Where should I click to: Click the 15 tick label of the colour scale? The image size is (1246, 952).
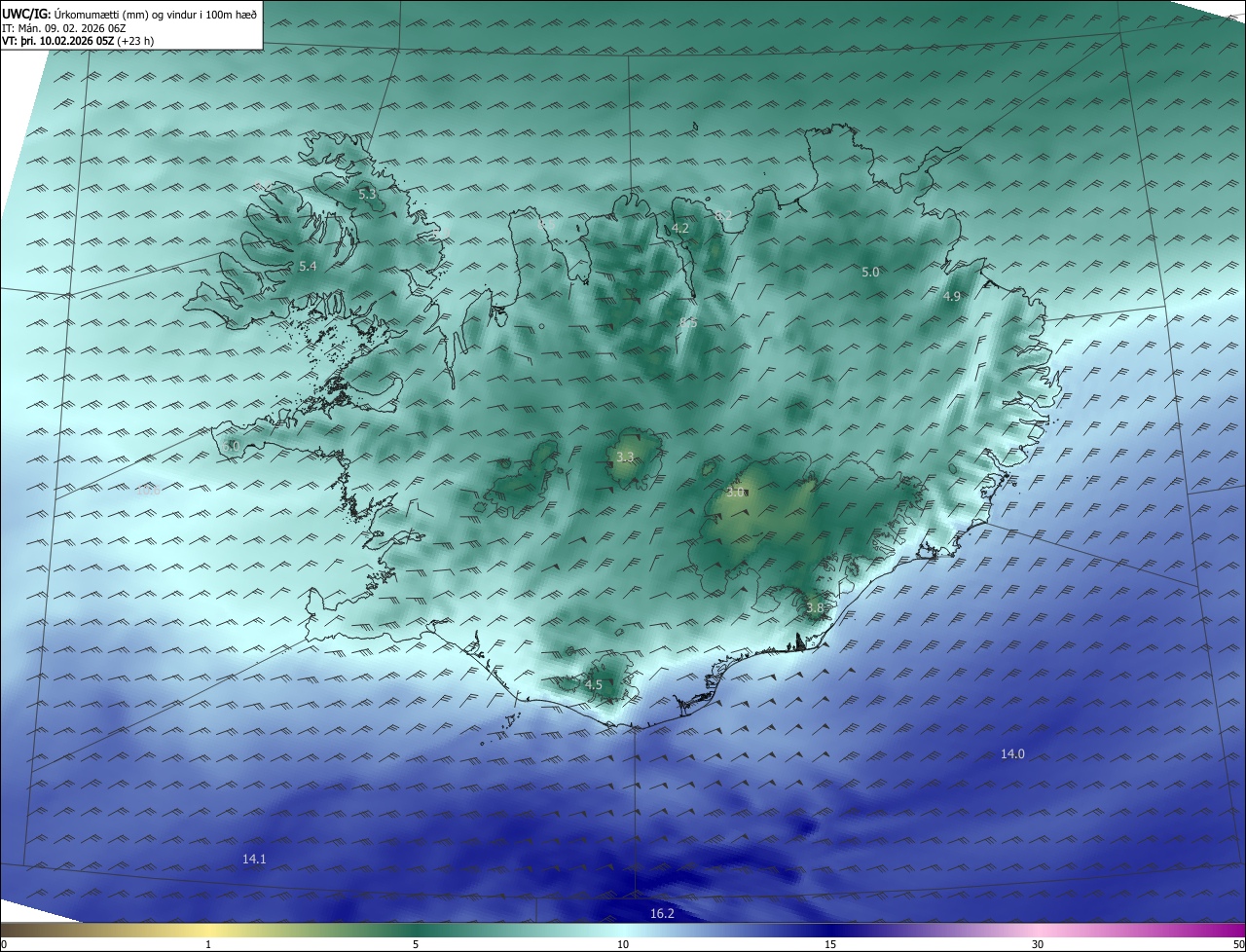click(830, 945)
